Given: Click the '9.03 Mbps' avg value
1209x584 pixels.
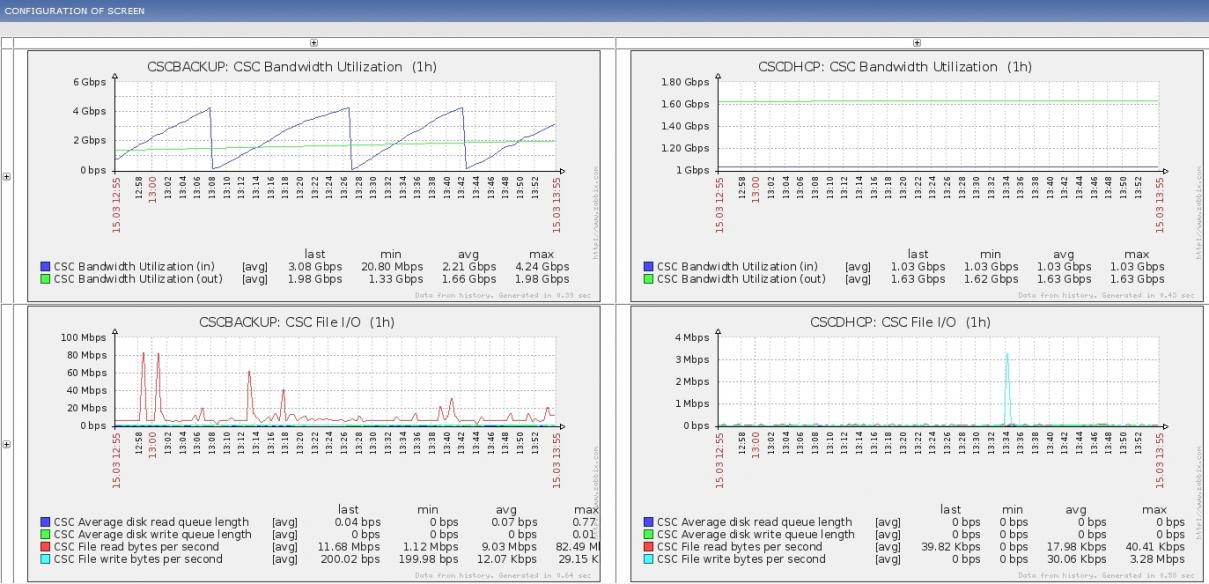Looking at the screenshot, I should (509, 547).
